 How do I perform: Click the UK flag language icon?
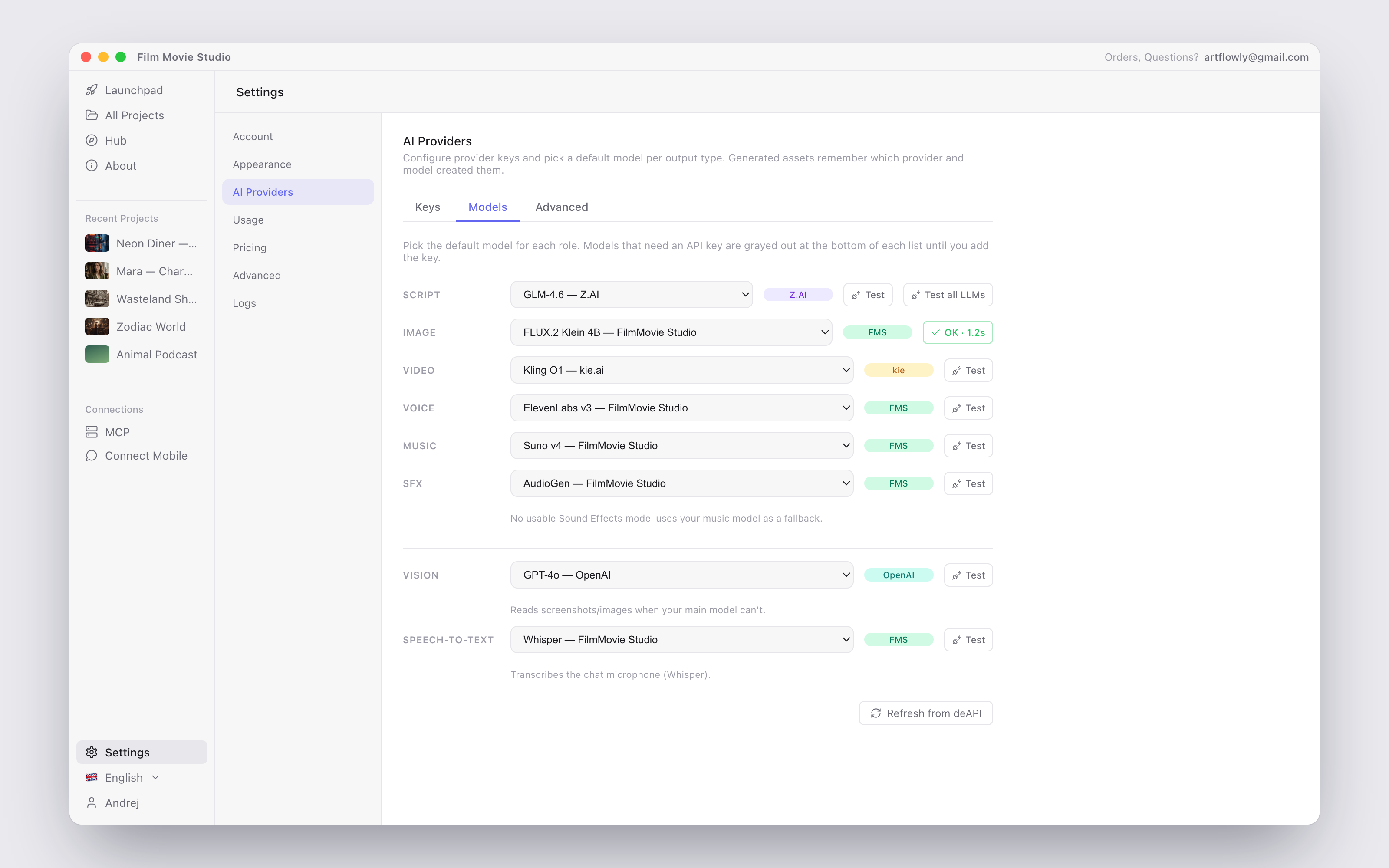point(91,777)
